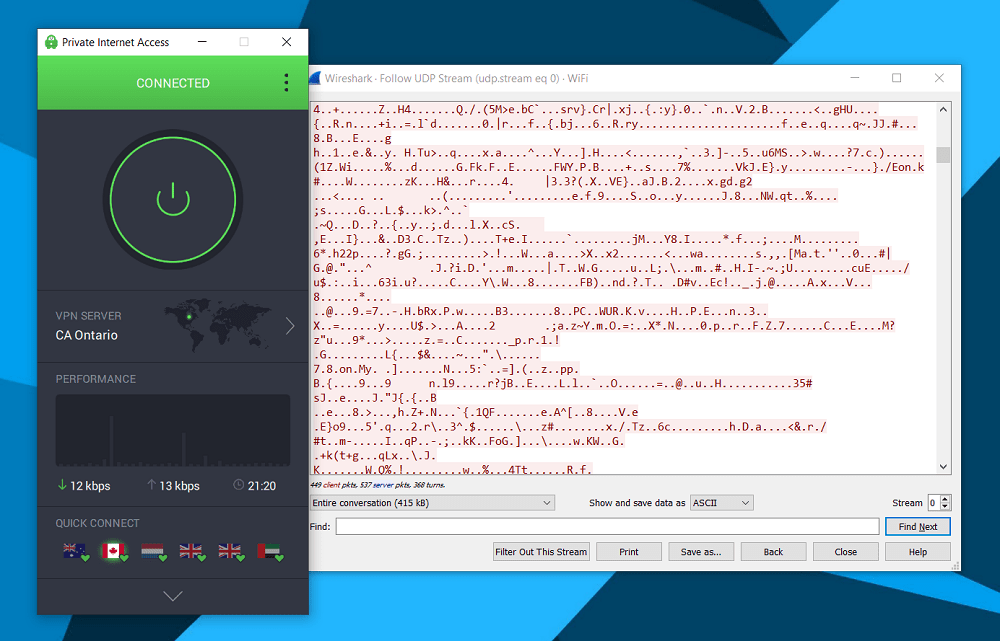Click the CONNECTED status header
The image size is (1000, 641).
point(173,83)
